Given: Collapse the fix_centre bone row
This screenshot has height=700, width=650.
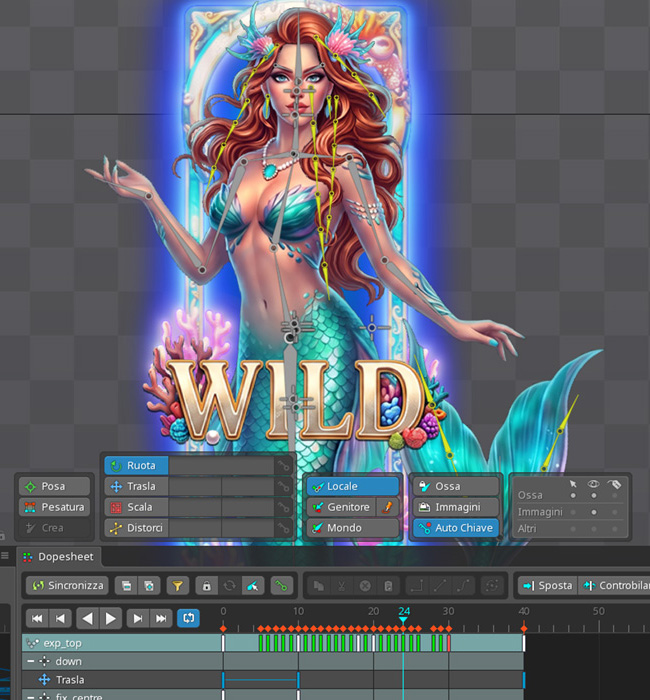Looking at the screenshot, I should click(x=30, y=696).
